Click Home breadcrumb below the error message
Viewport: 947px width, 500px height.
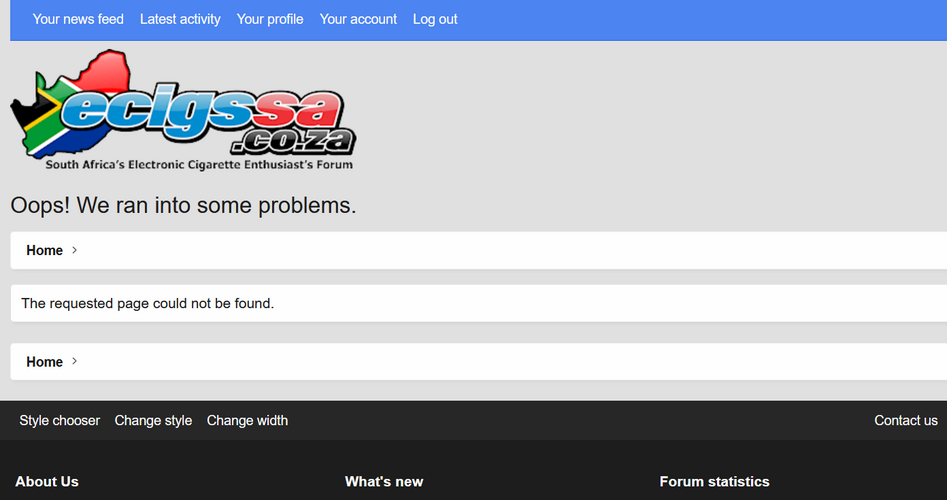pos(45,362)
